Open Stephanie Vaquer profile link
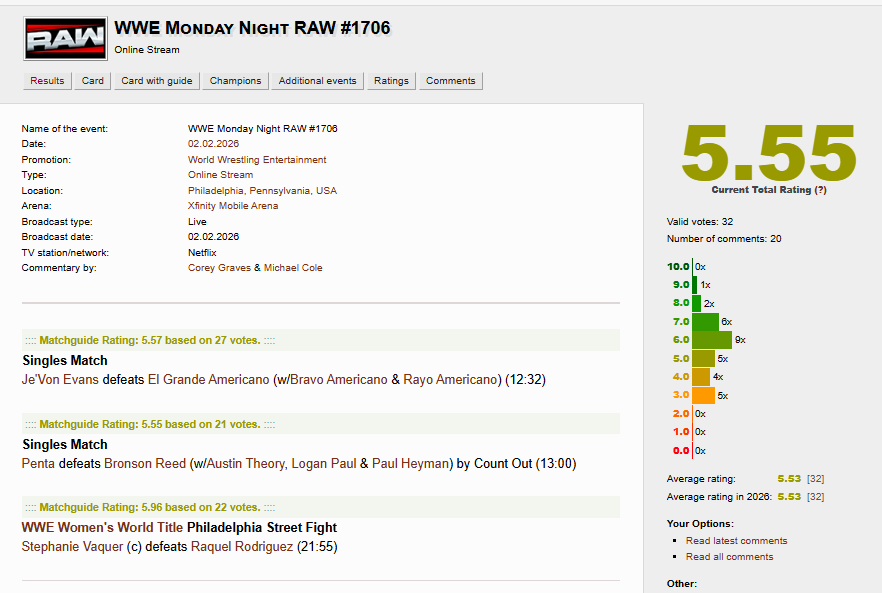 [72, 547]
